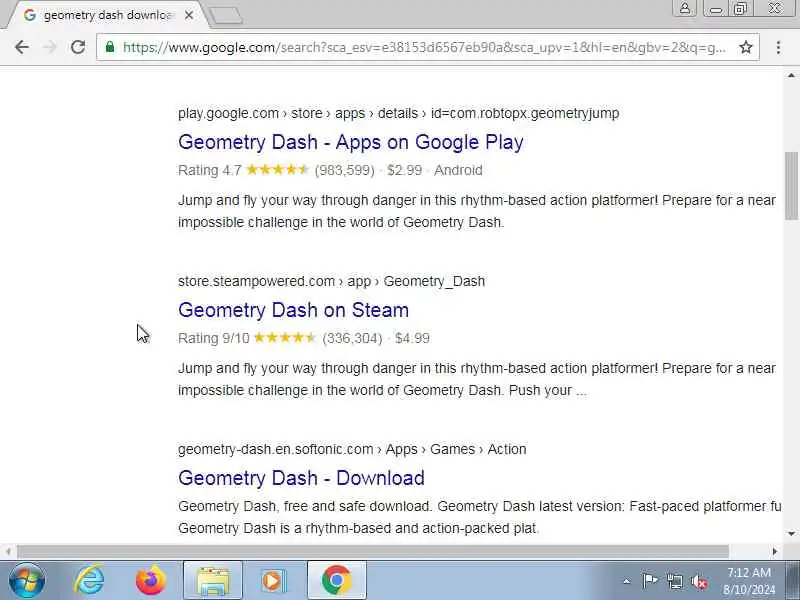The image size is (800, 600).
Task: Click the Show desktop strip
Action: tap(793, 581)
